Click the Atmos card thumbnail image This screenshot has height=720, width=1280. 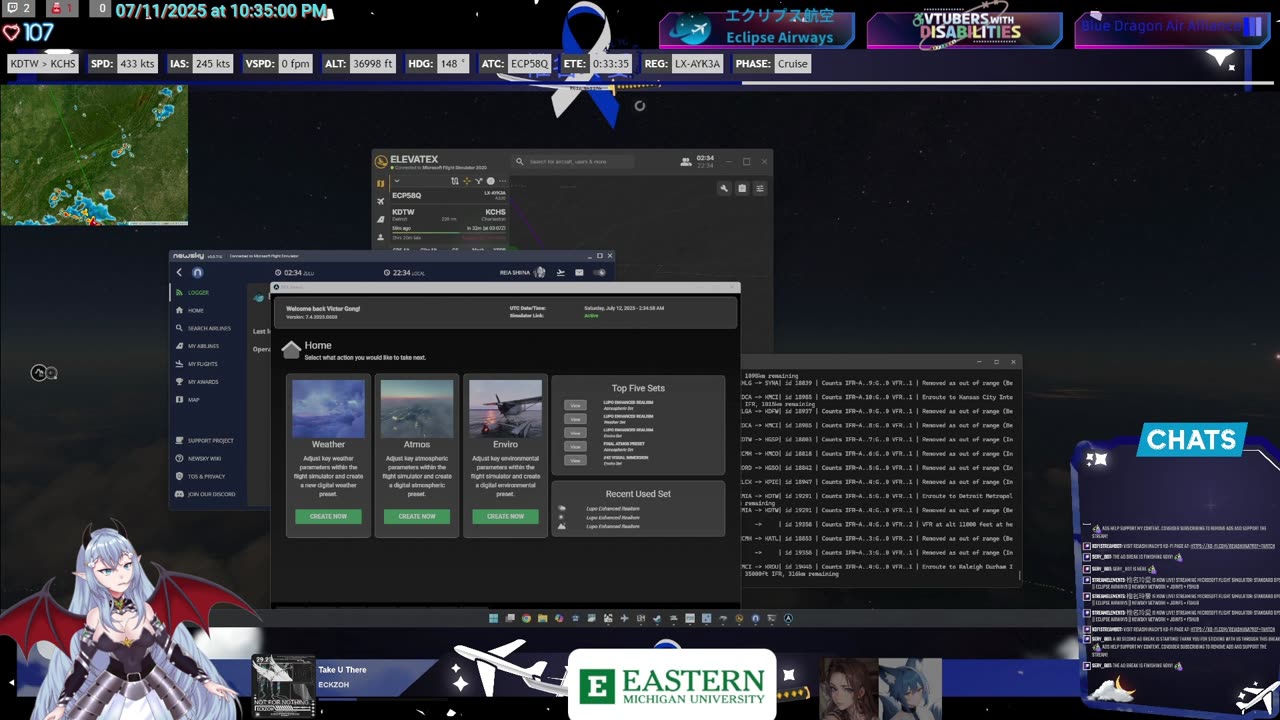417,408
